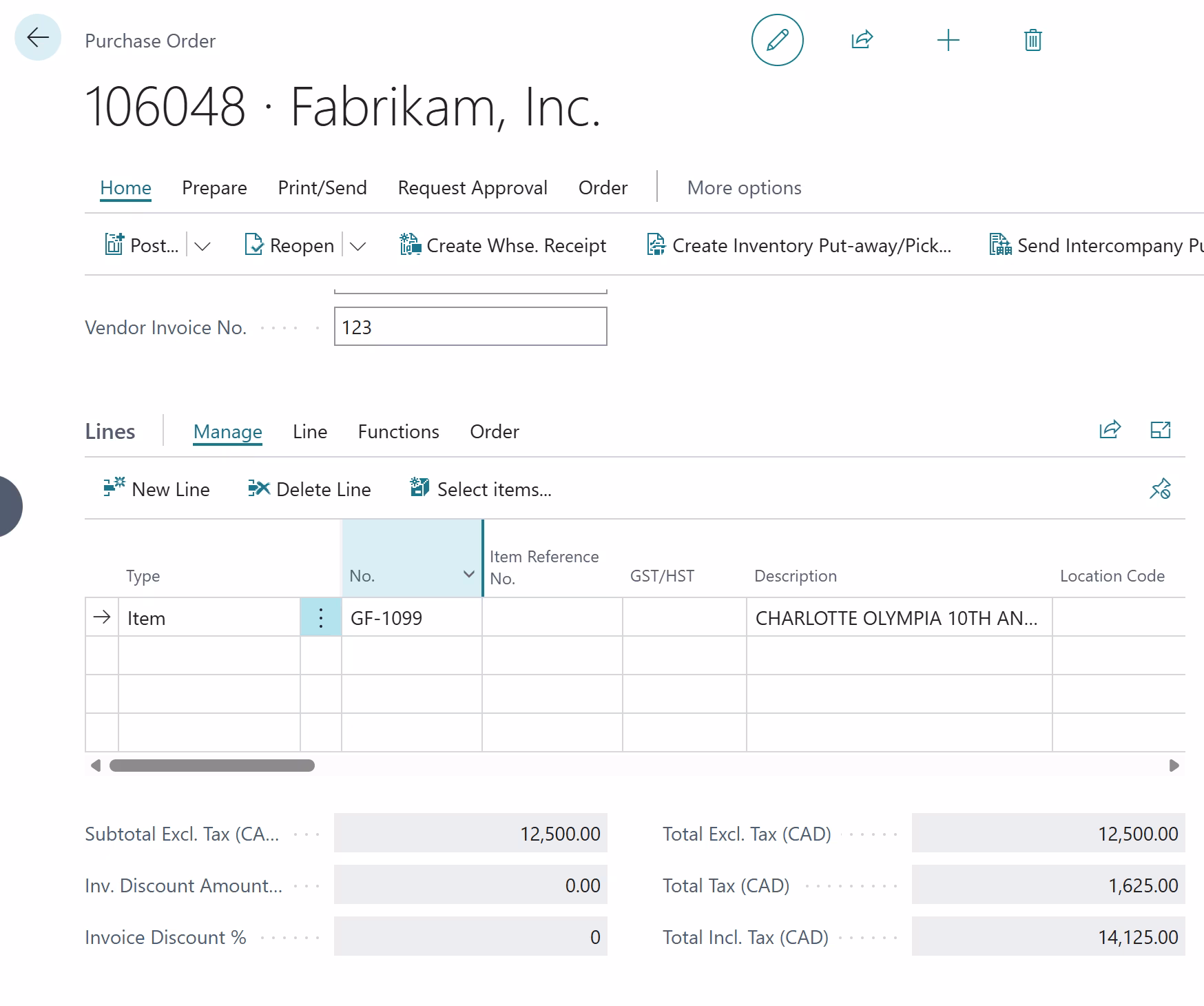Click the share icon in page header
The image size is (1204, 1006).
pyautogui.click(x=862, y=40)
